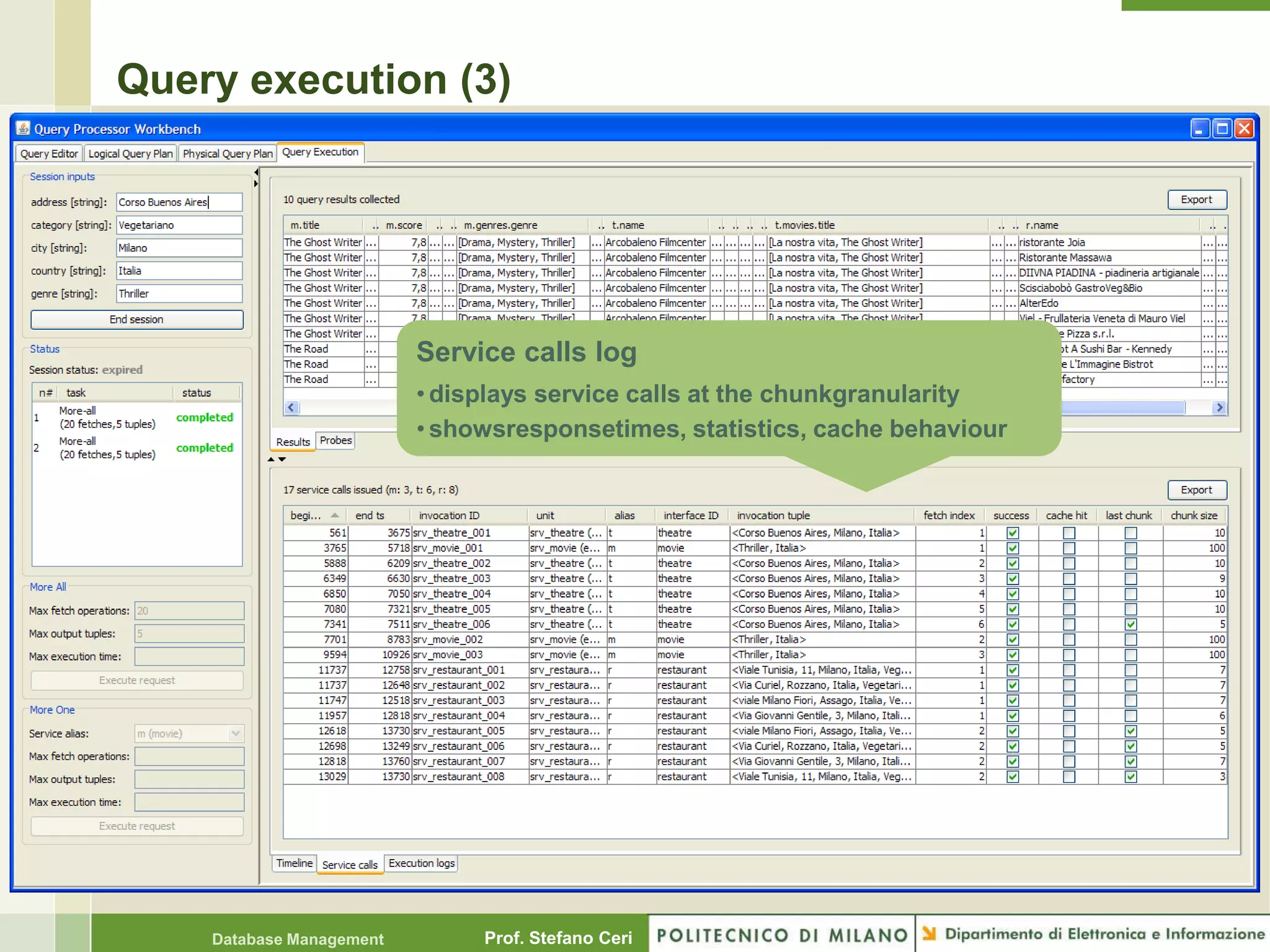
Task: Open the Execution logs tab
Action: pyautogui.click(x=422, y=863)
